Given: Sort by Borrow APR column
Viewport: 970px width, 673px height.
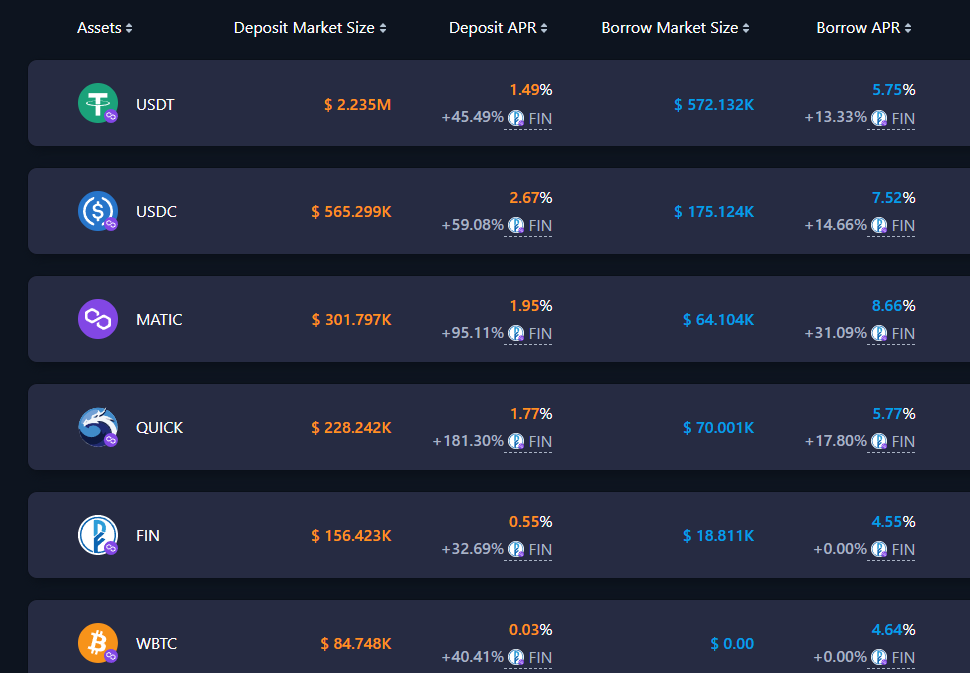Looking at the screenshot, I should coord(863,28).
